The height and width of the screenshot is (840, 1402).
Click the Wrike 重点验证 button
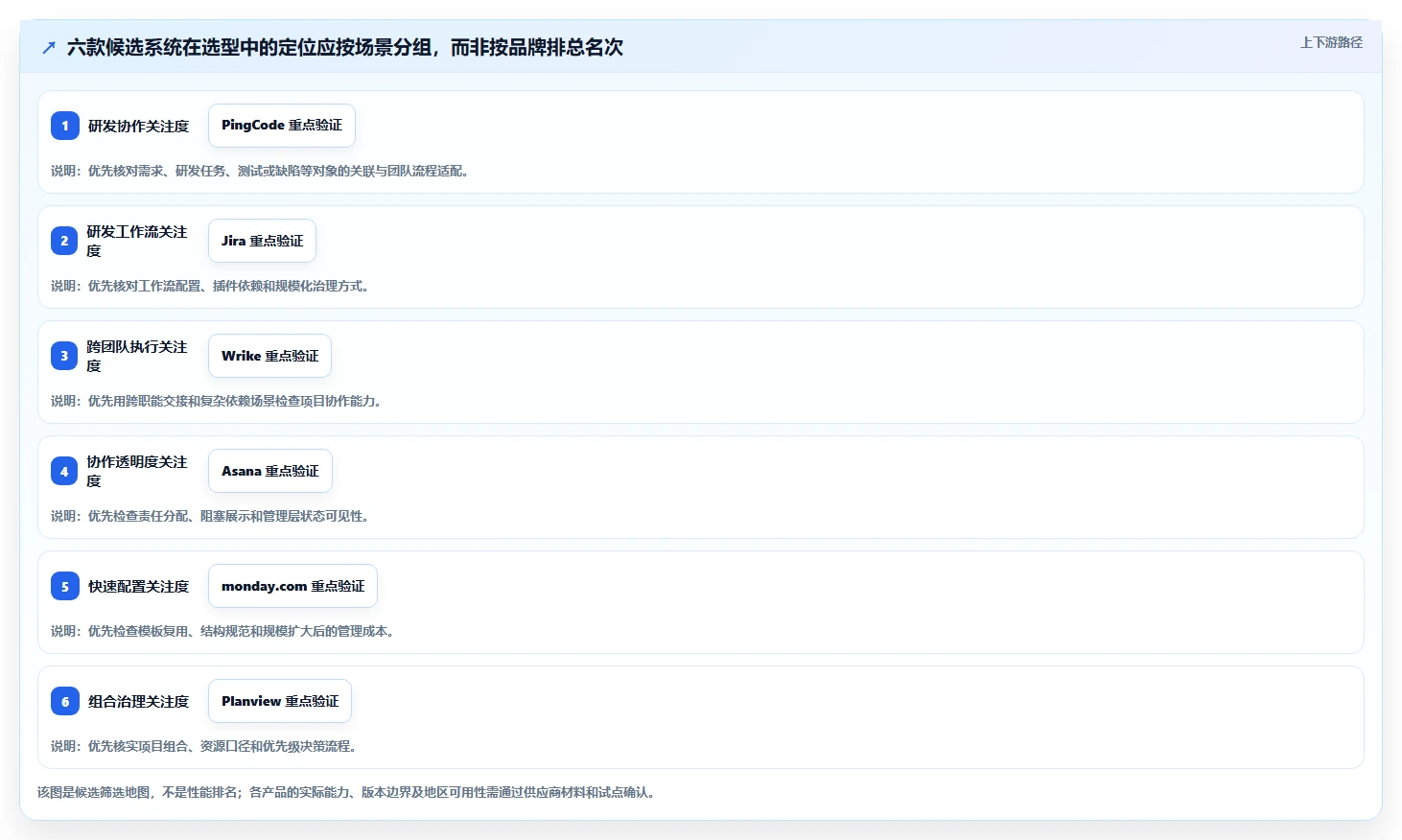[x=269, y=356]
